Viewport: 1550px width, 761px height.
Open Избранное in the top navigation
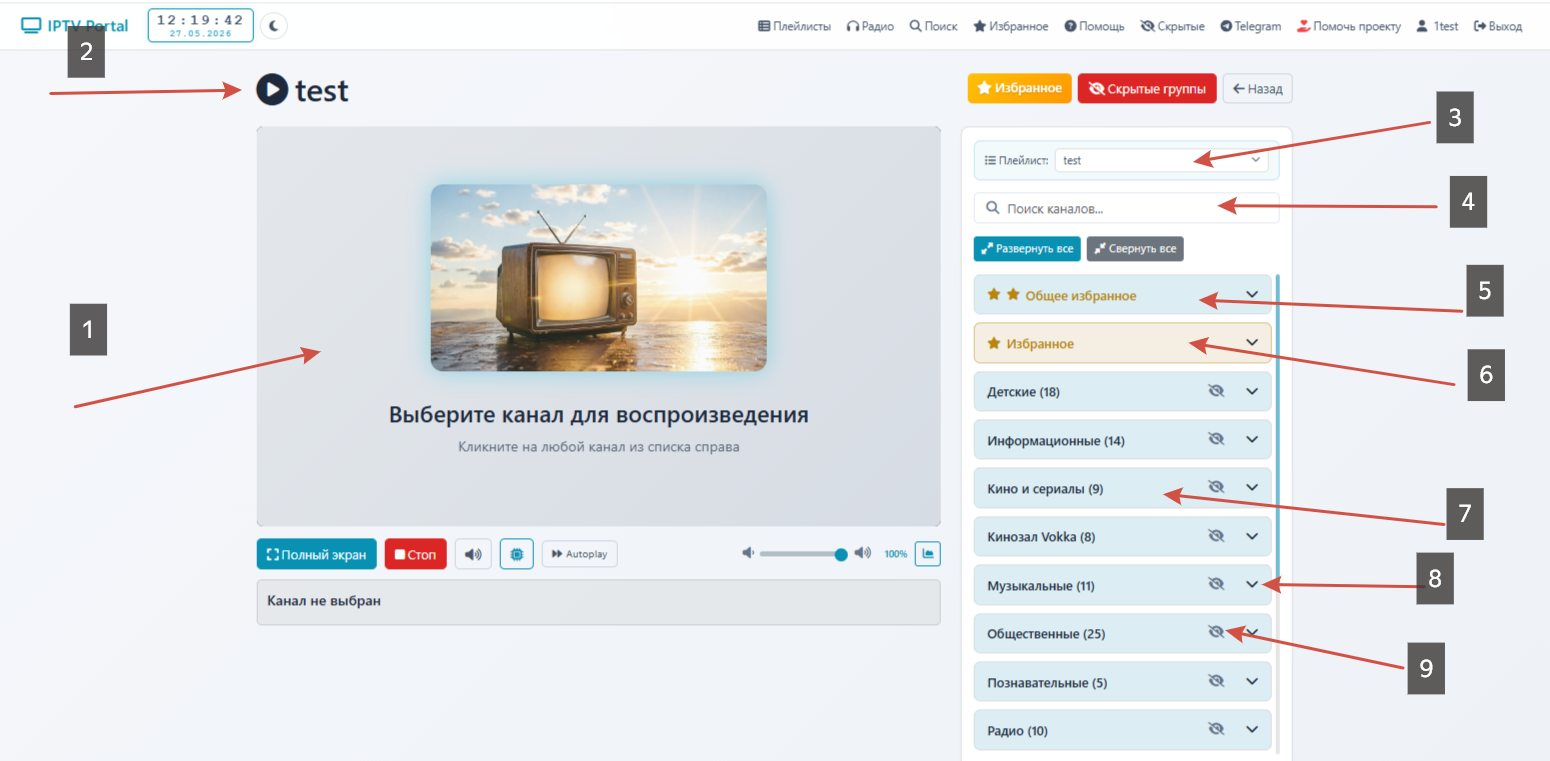[1011, 27]
